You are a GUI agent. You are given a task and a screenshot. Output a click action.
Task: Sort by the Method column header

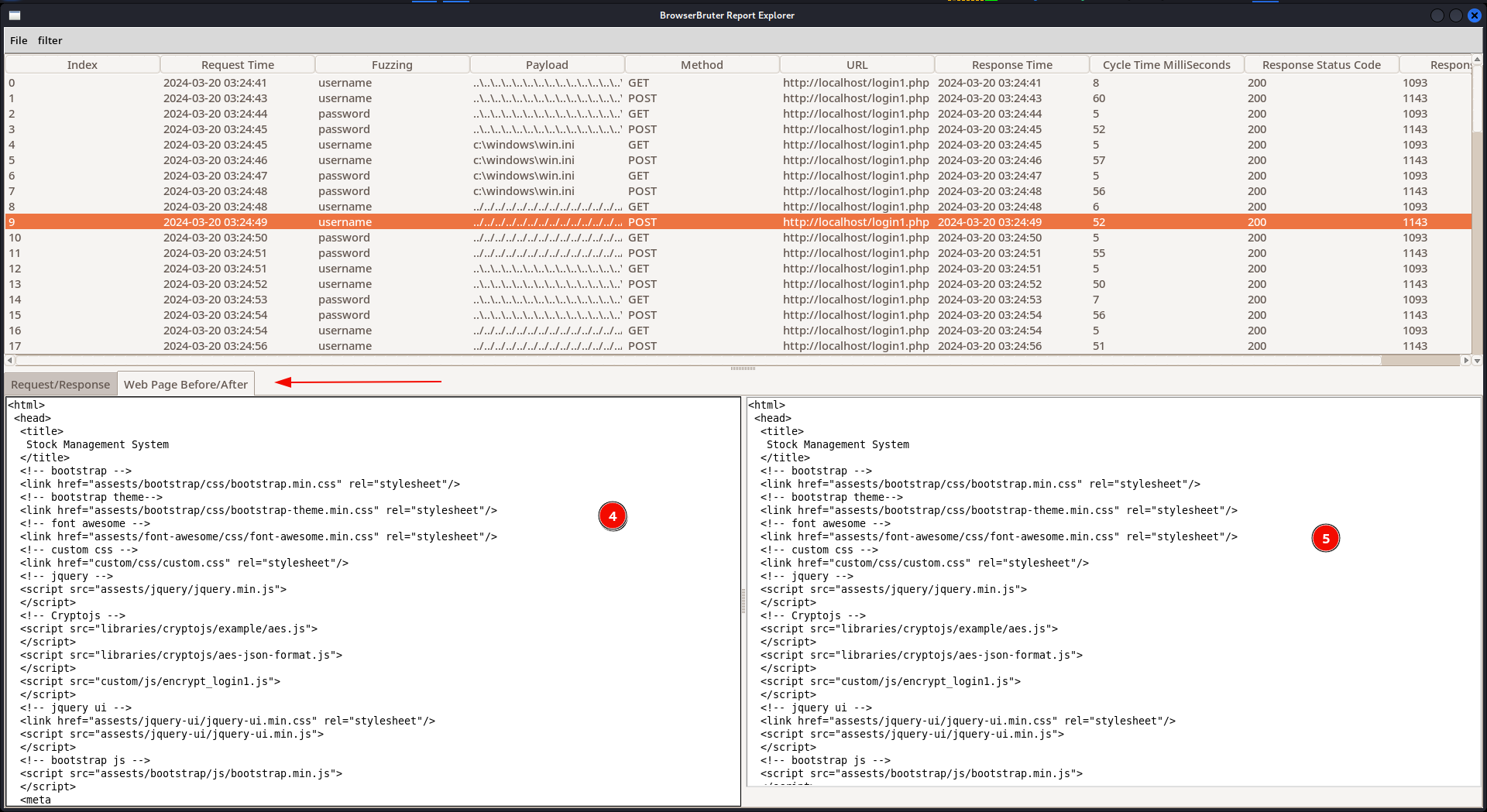tap(702, 65)
